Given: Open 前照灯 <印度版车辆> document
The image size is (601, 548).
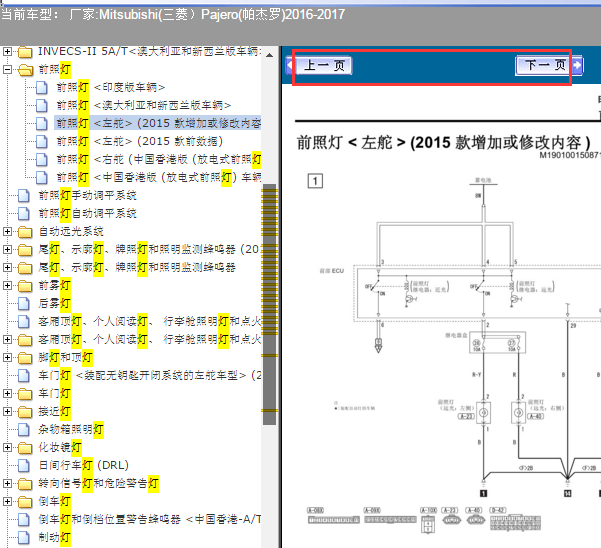Looking at the screenshot, I should pos(111,87).
